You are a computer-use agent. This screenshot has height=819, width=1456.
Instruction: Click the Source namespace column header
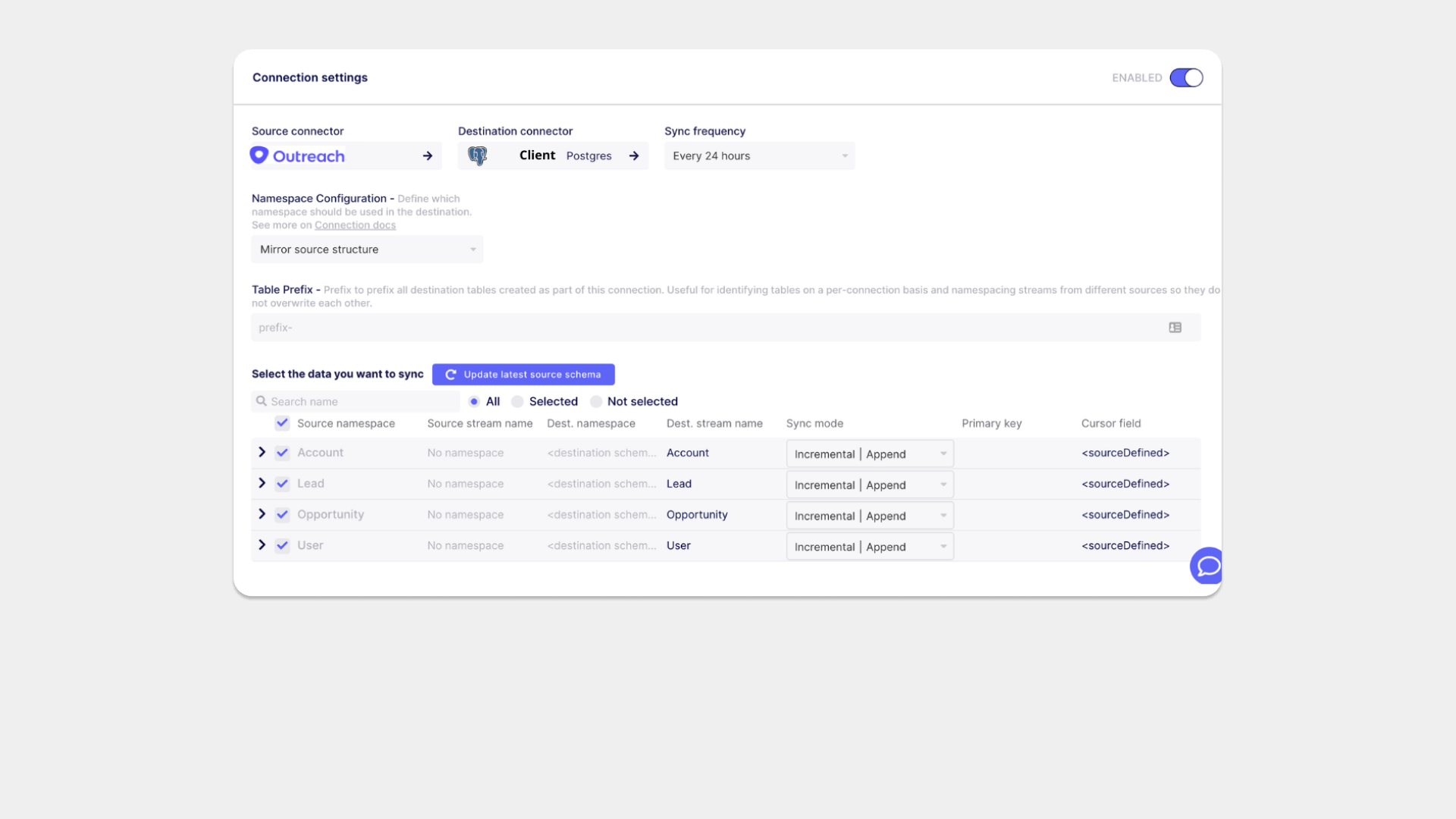click(x=346, y=423)
